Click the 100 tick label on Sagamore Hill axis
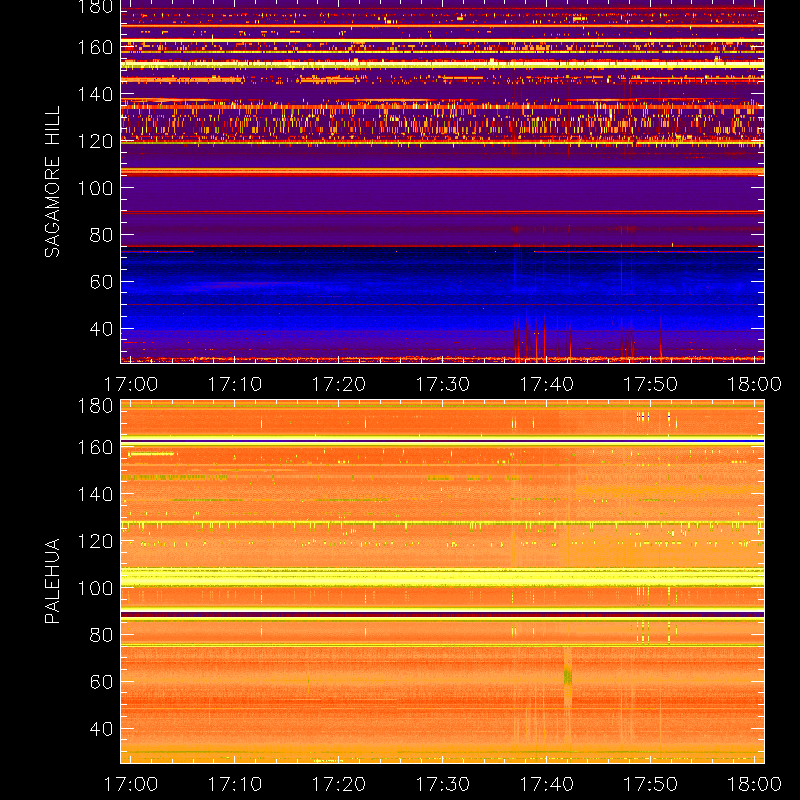 coord(95,188)
